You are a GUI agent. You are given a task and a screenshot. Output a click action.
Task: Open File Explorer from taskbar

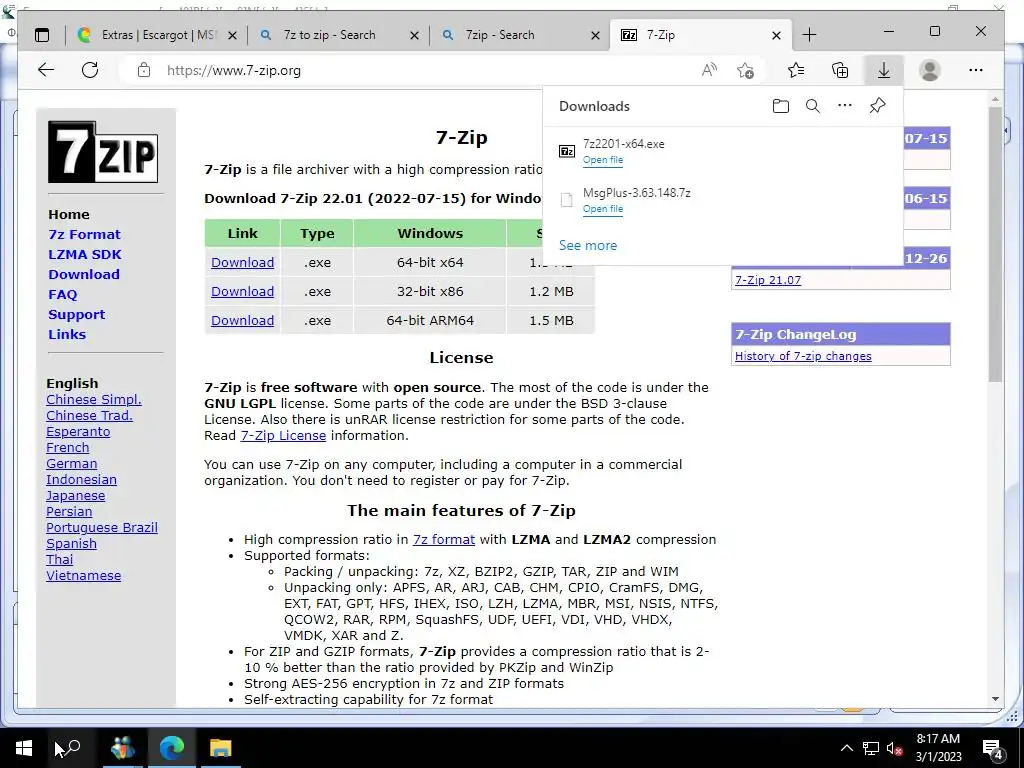point(221,748)
